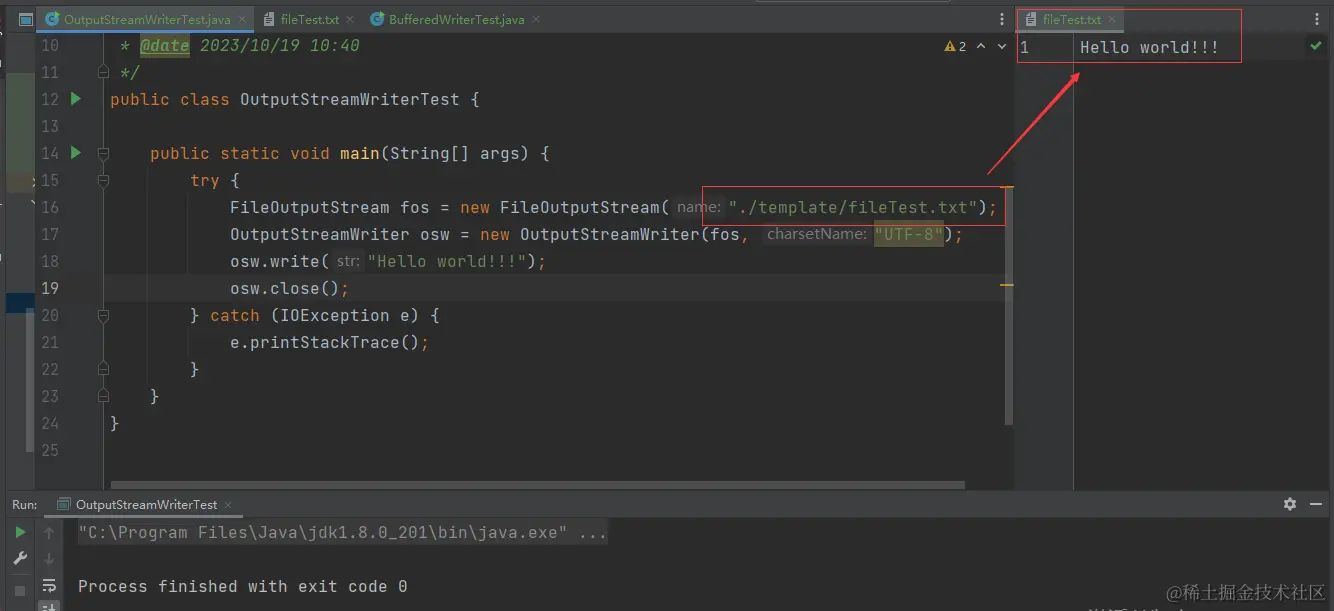Select OutputStreamWriterTest tab in Run panel
This screenshot has height=611, width=1334.
click(x=146, y=505)
